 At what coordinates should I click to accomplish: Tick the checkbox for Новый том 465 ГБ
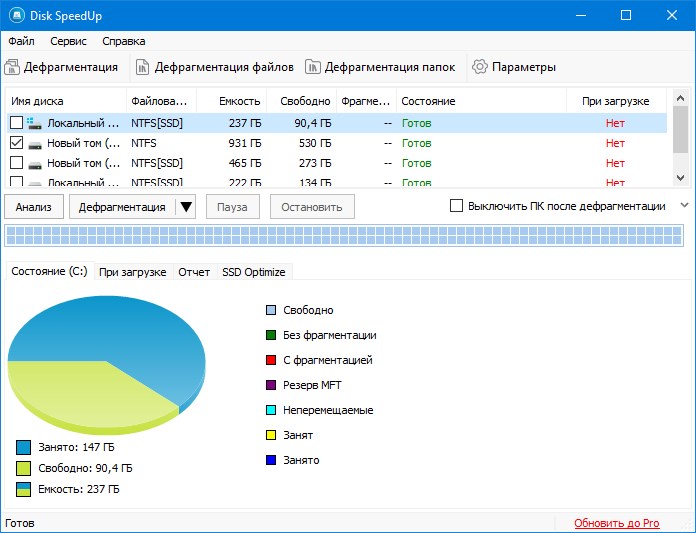[x=16, y=162]
